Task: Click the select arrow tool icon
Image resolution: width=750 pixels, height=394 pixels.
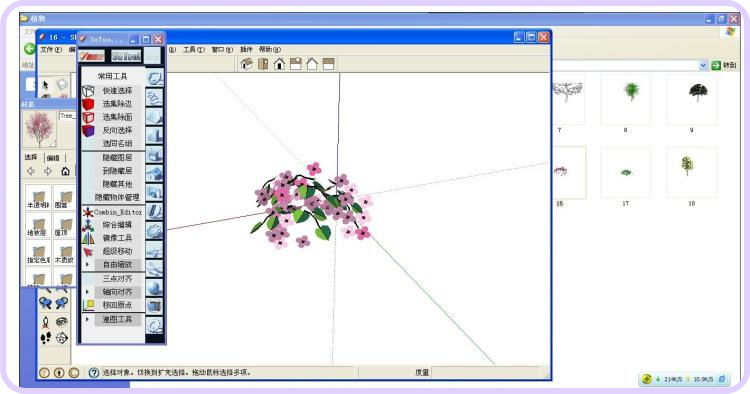Action: pyautogui.click(x=45, y=85)
